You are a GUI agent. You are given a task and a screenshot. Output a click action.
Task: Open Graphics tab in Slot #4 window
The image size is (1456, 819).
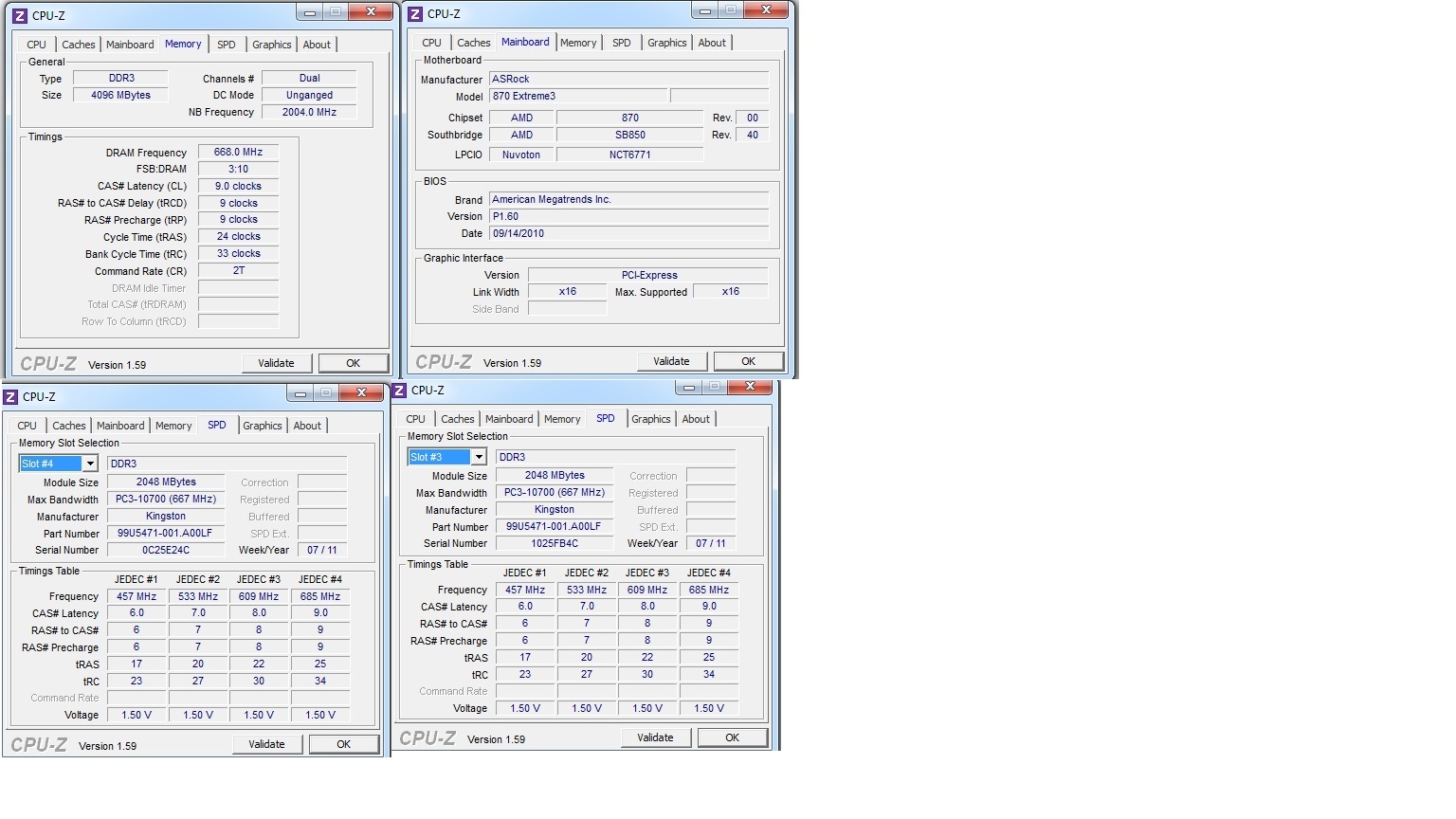pos(262,426)
